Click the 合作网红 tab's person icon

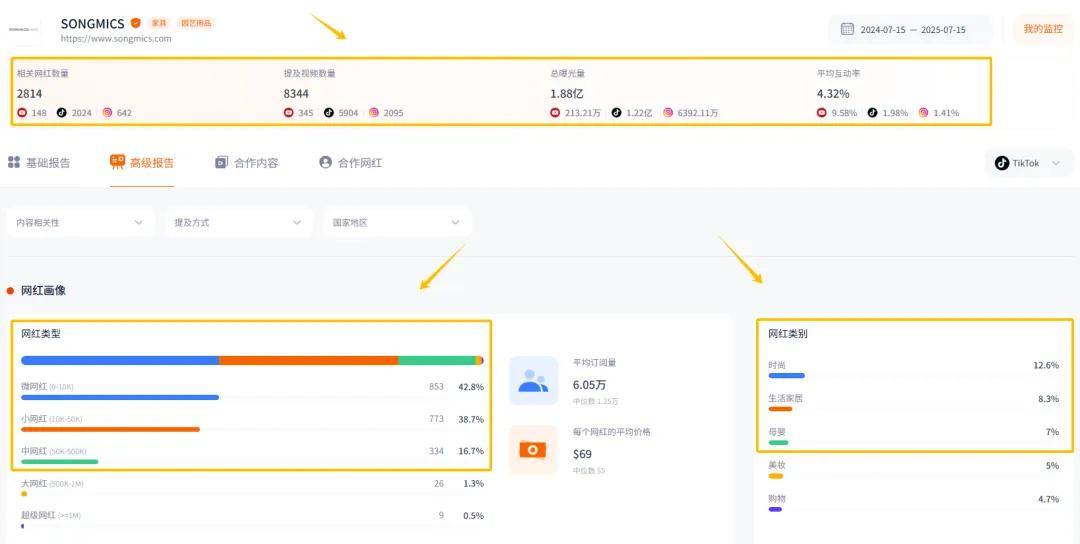pos(325,163)
